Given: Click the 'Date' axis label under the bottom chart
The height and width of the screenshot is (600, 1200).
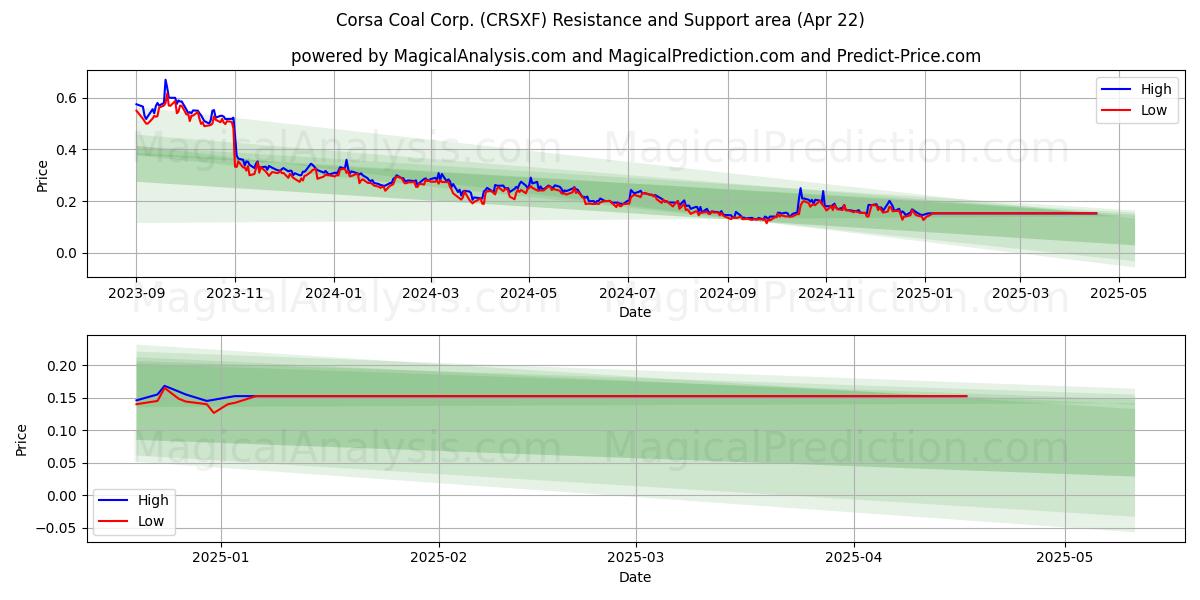Looking at the screenshot, I should click(635, 577).
